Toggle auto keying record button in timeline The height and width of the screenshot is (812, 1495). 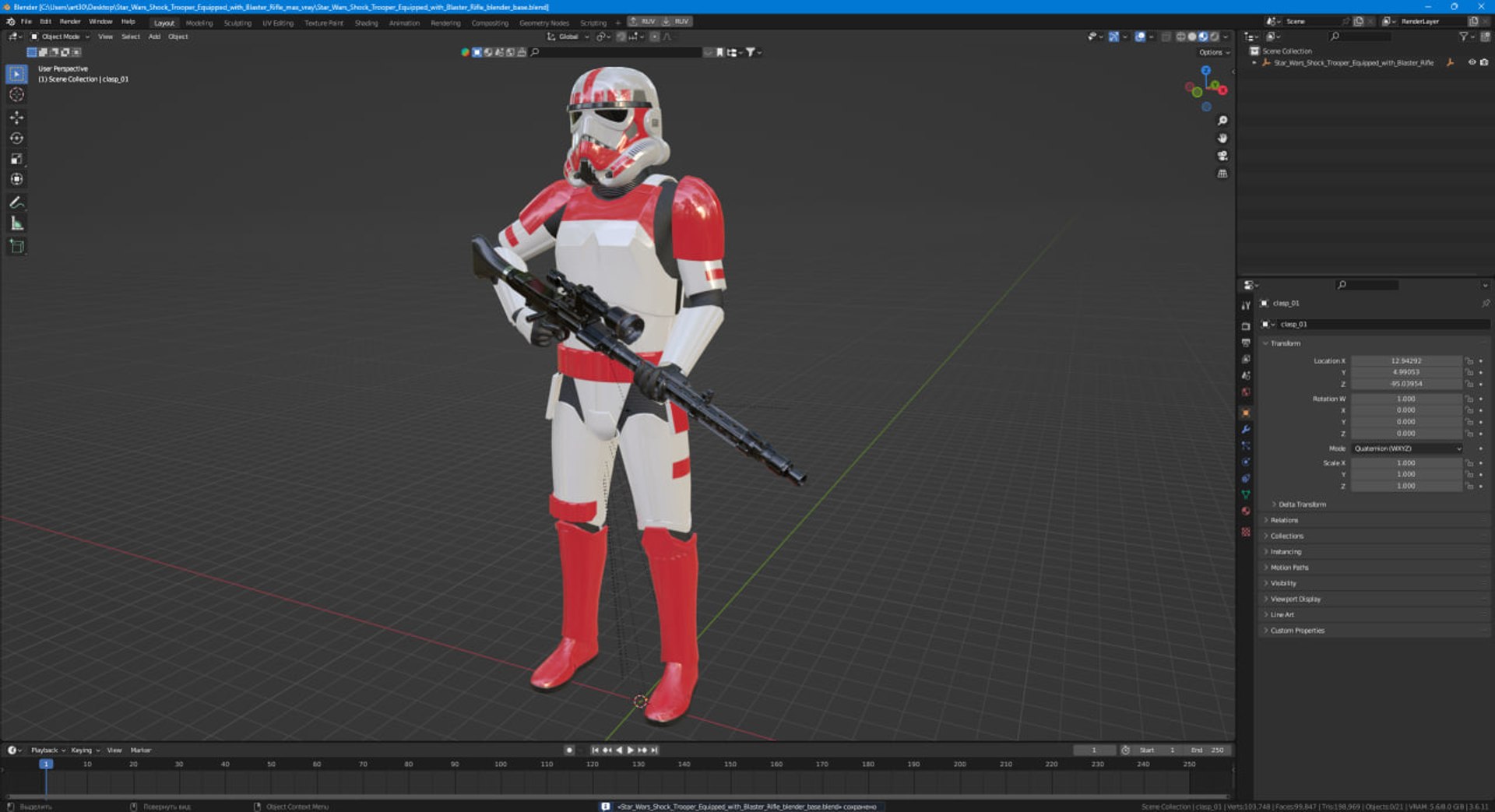pyautogui.click(x=569, y=750)
